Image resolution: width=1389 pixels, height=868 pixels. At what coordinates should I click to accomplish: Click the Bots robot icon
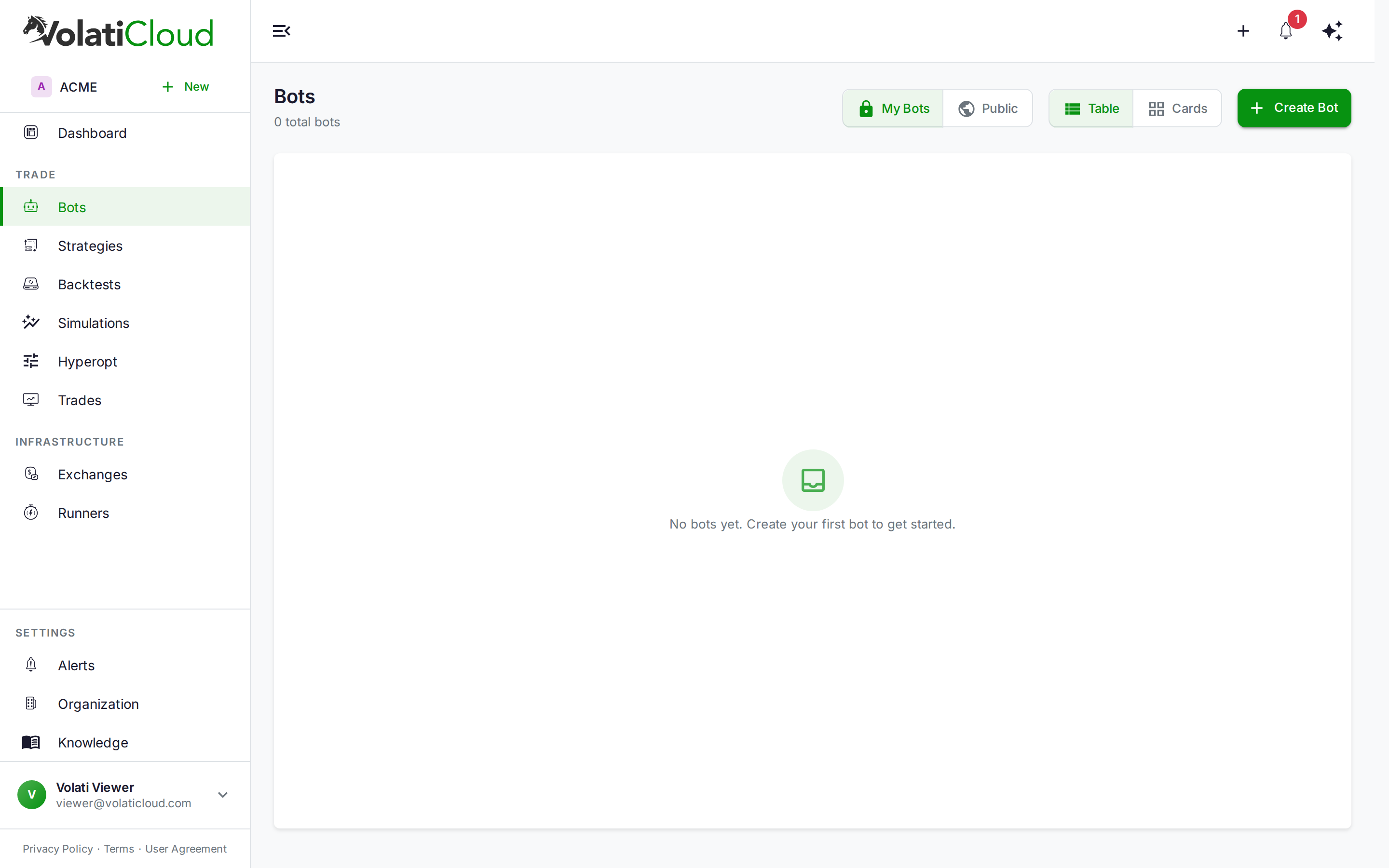(31, 207)
